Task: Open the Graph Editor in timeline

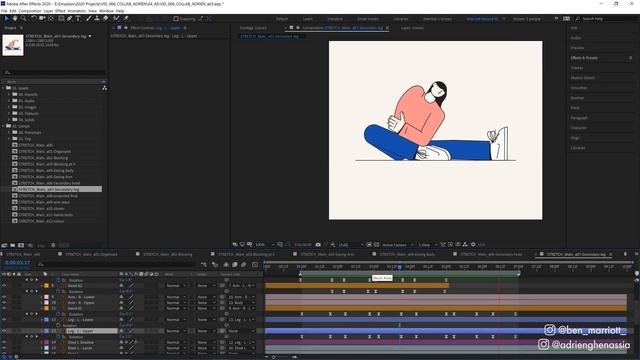Action: (x=255, y=264)
